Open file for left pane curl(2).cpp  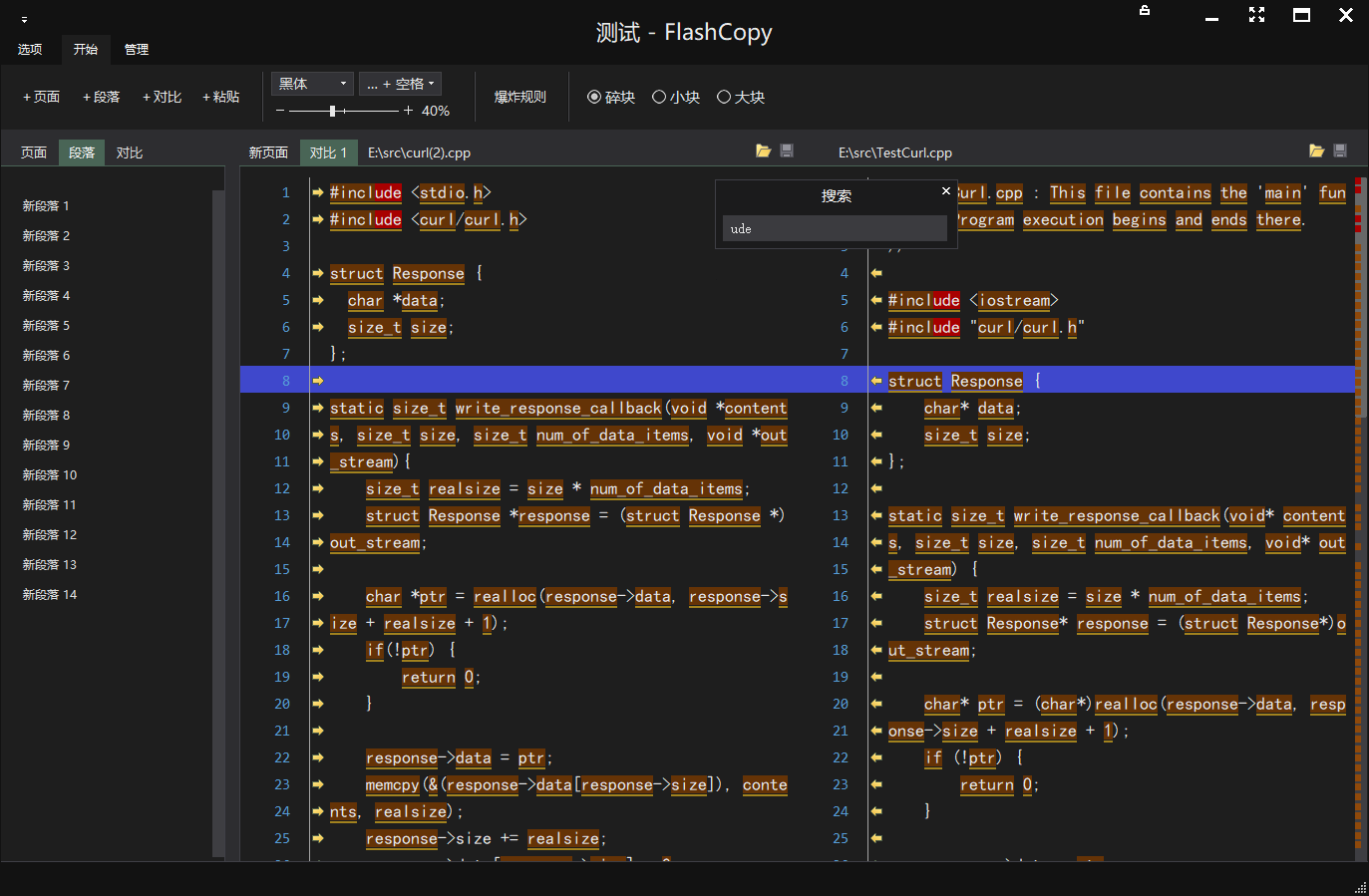763,151
